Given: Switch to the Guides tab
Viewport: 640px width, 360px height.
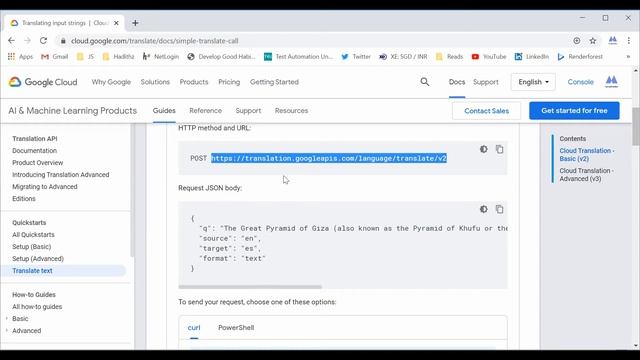Looking at the screenshot, I should (x=164, y=111).
